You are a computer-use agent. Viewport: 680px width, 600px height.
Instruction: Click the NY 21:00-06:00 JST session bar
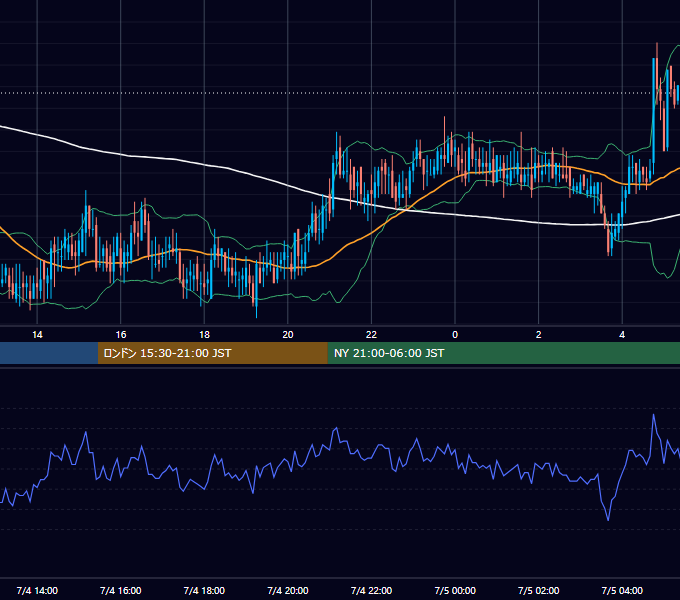(503, 353)
